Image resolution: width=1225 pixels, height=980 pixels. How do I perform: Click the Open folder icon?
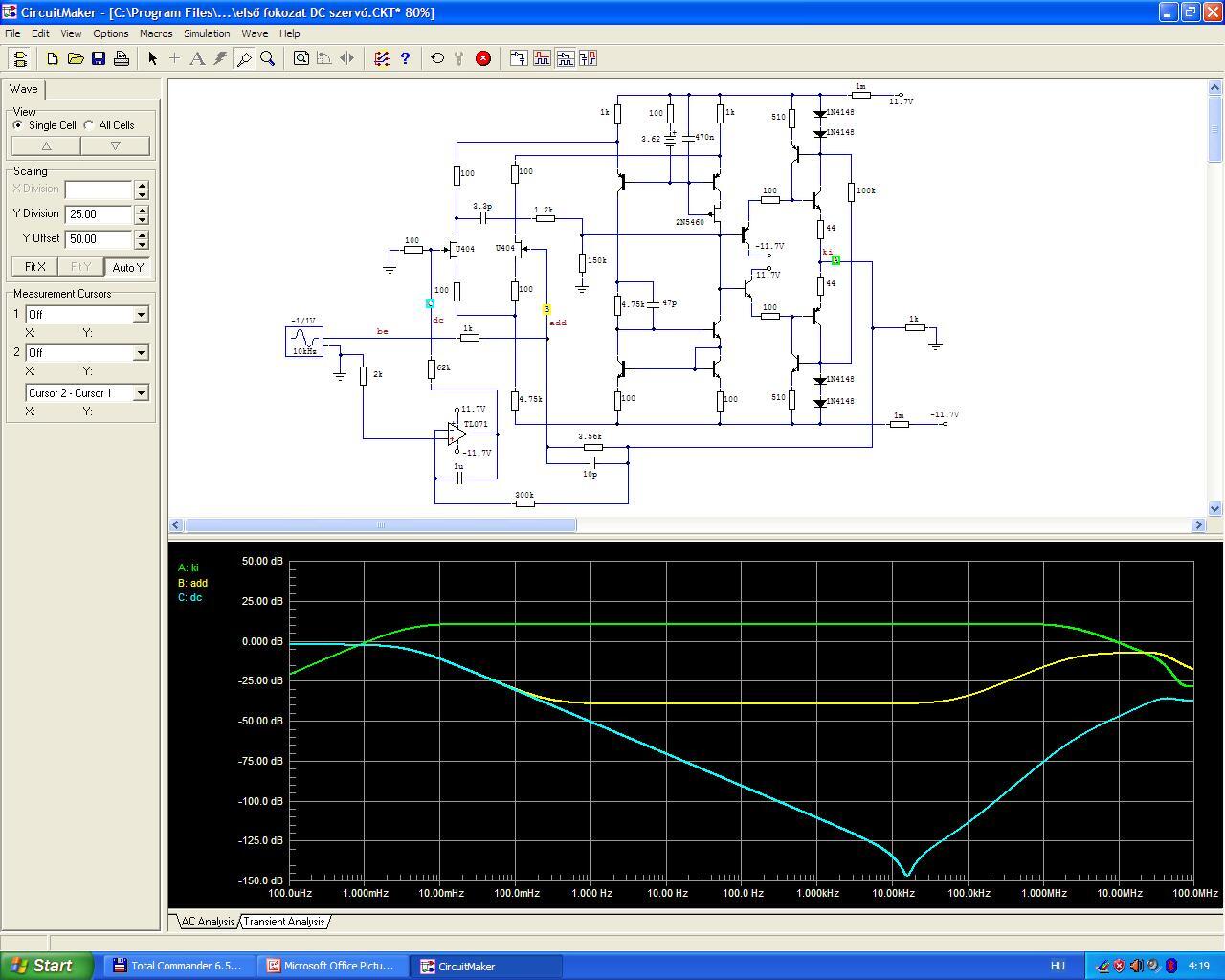[x=76, y=58]
